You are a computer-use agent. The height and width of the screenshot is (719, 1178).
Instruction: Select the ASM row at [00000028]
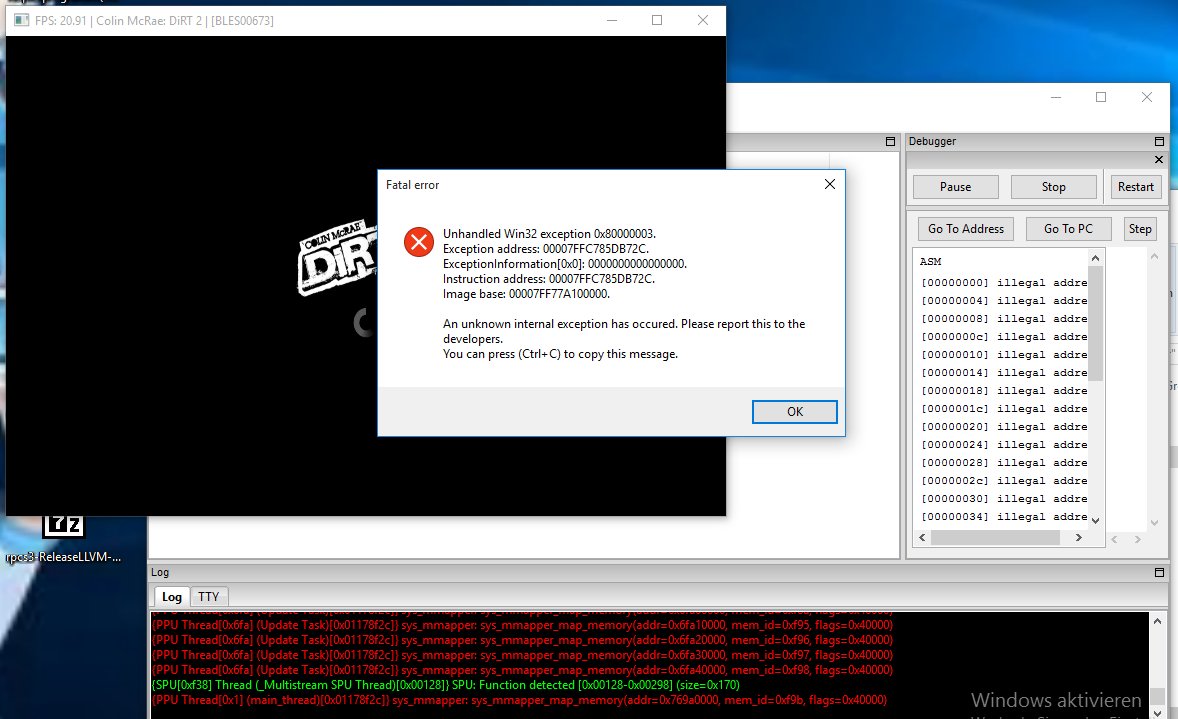point(1004,463)
